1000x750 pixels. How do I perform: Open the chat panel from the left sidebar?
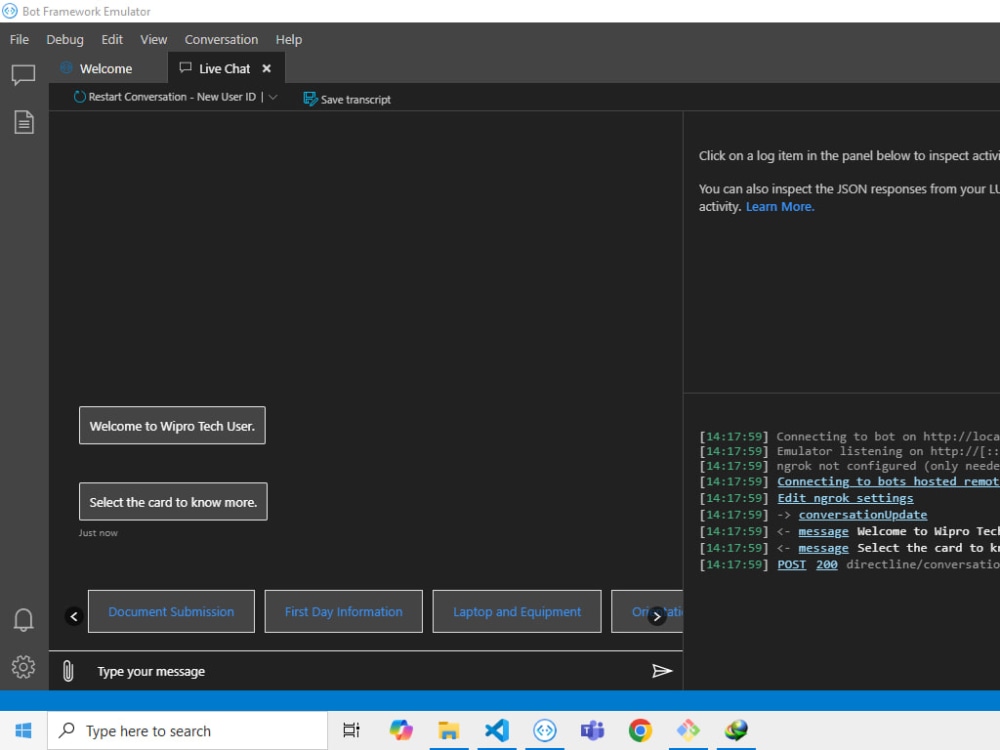23,75
